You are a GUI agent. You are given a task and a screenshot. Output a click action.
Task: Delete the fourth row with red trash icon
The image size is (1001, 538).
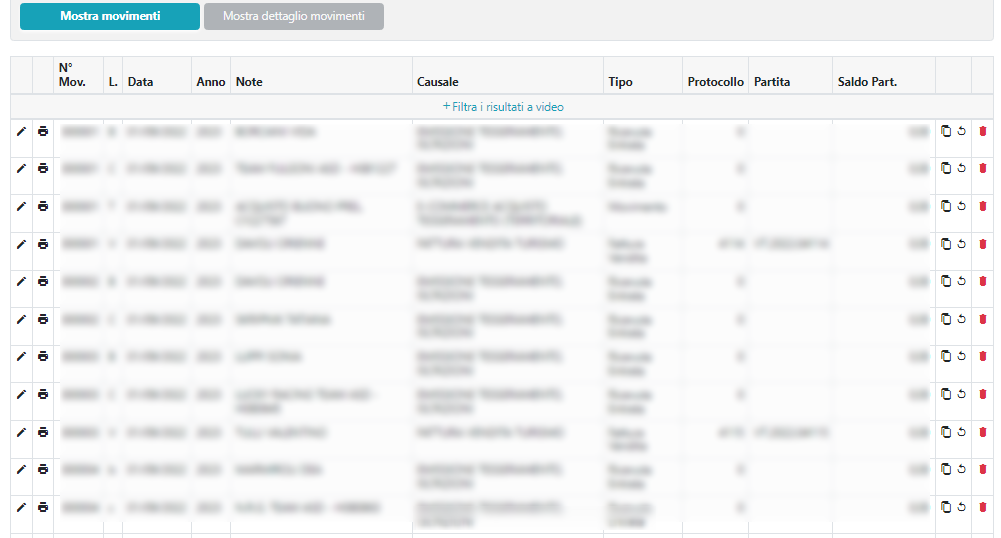pos(982,244)
